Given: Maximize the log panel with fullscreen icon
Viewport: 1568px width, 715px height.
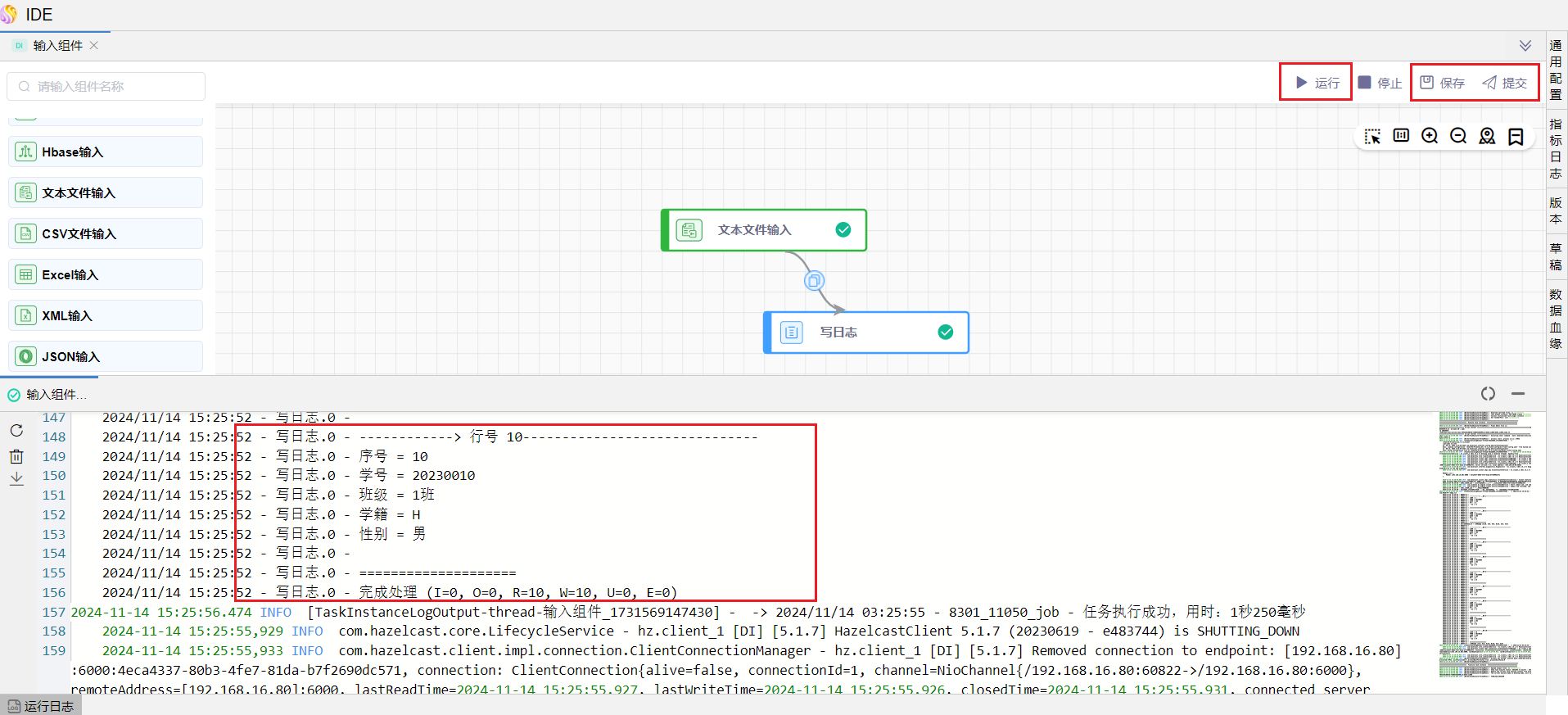Looking at the screenshot, I should click(x=1488, y=394).
